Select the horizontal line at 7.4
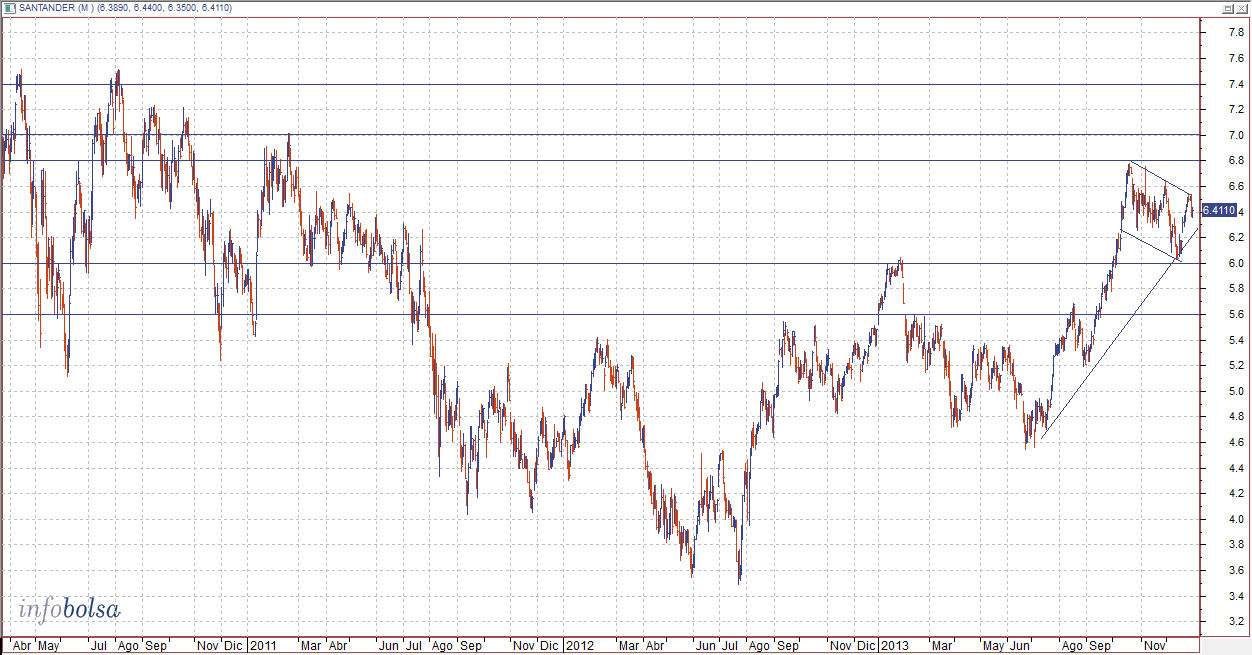 600,85
